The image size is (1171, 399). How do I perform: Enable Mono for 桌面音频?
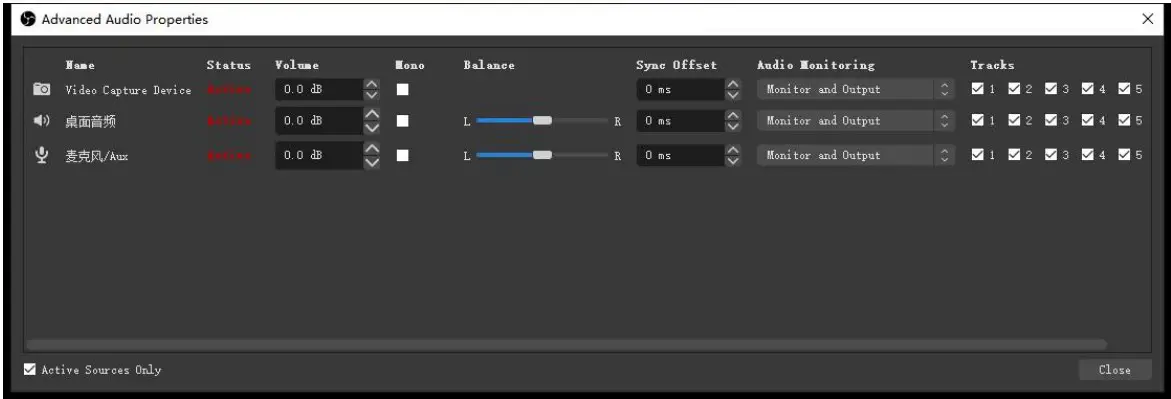coord(403,120)
